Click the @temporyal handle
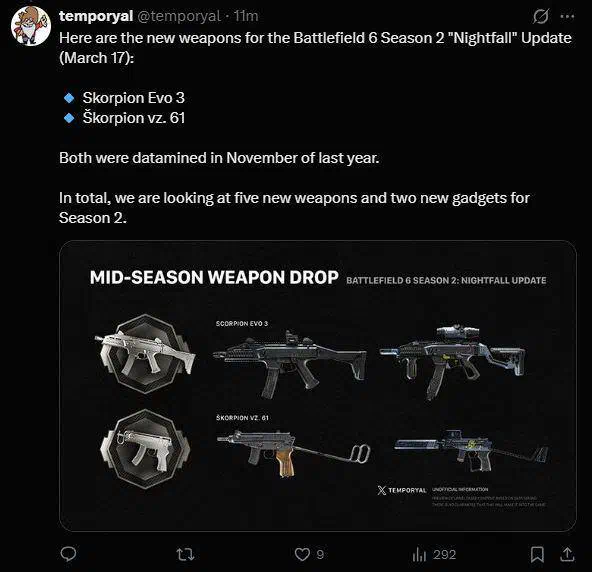This screenshot has height=572, width=592. pyautogui.click(x=179, y=16)
